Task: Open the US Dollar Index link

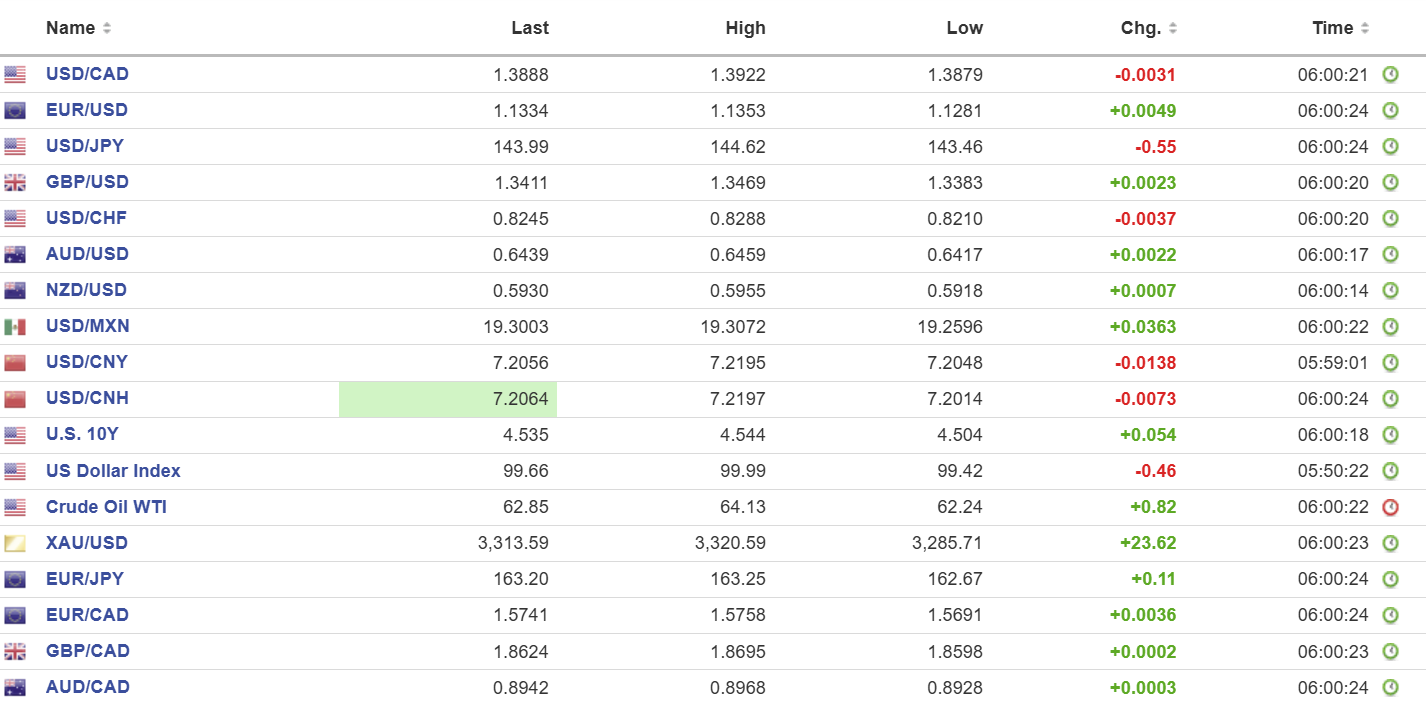Action: 113,471
